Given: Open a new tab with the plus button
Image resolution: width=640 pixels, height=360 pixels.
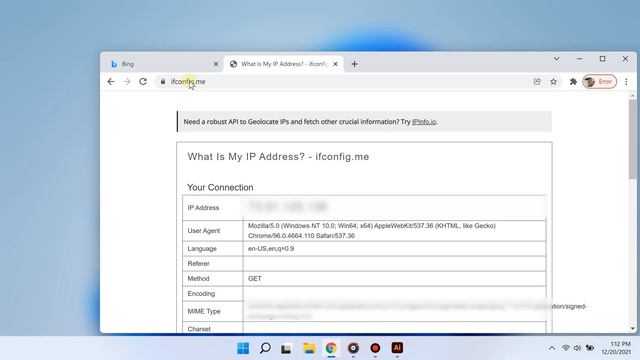Looking at the screenshot, I should pyautogui.click(x=354, y=64).
